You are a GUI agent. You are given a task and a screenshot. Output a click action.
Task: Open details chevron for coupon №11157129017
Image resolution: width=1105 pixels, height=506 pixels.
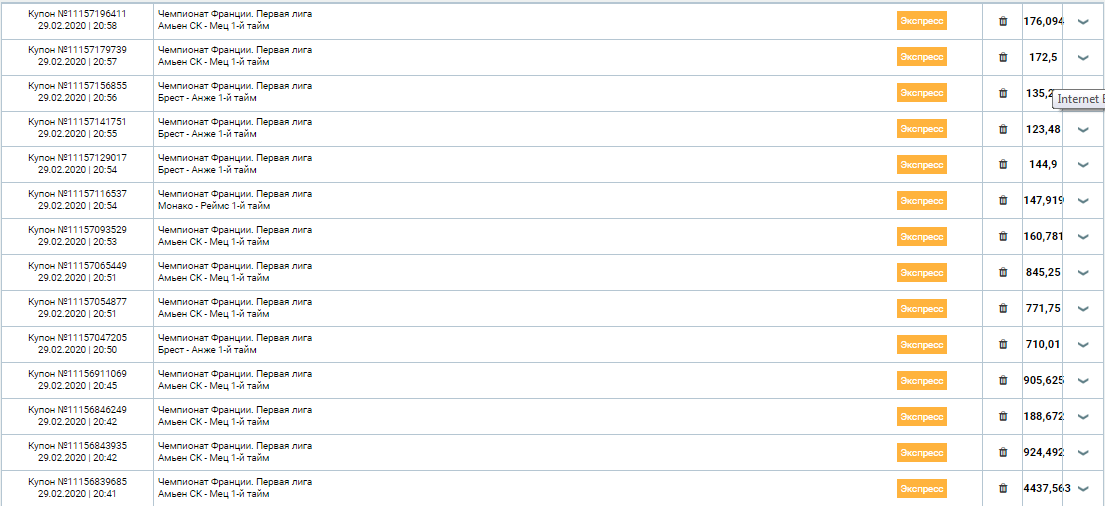click(x=1083, y=165)
